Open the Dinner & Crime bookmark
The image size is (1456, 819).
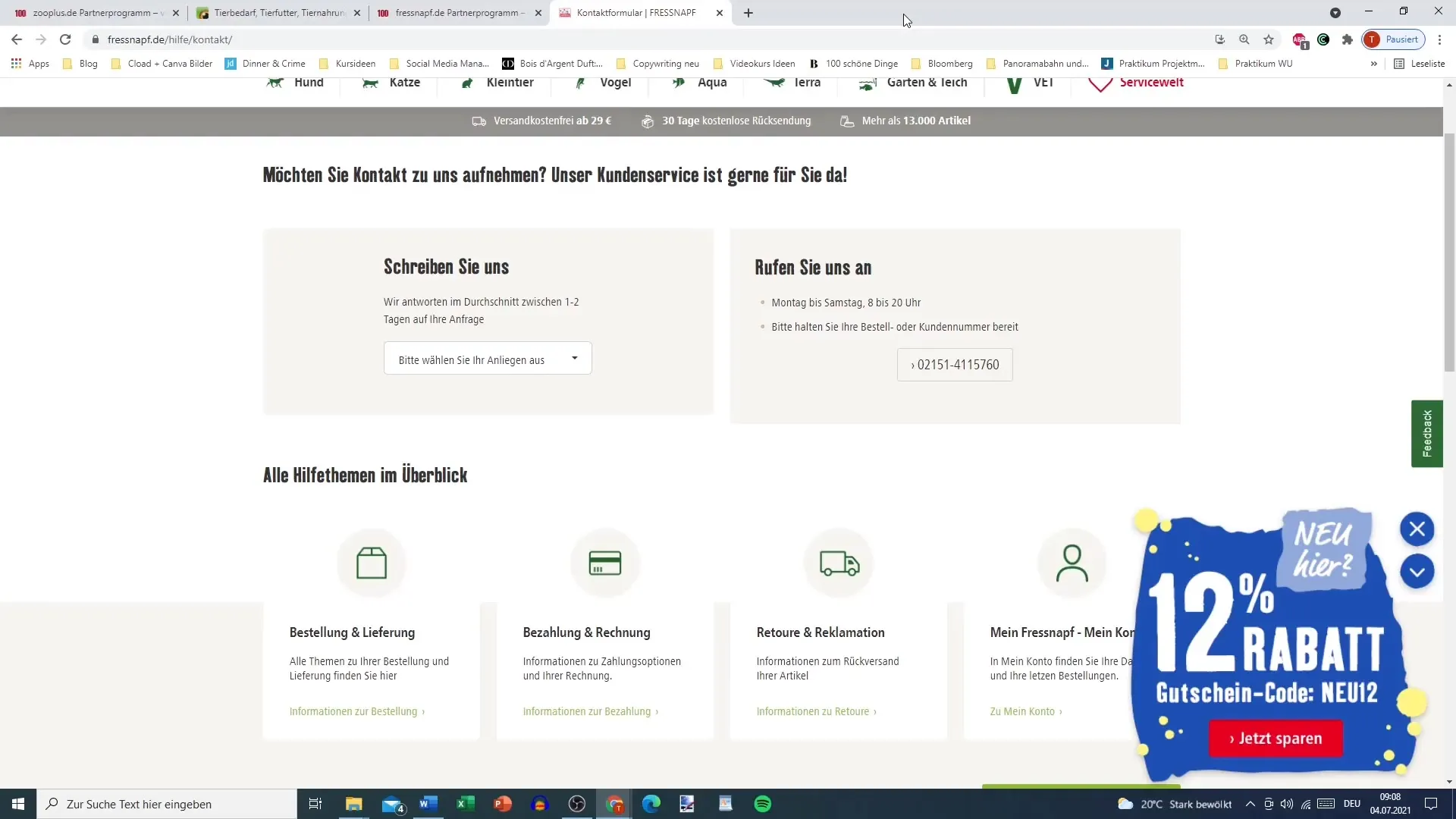265,64
